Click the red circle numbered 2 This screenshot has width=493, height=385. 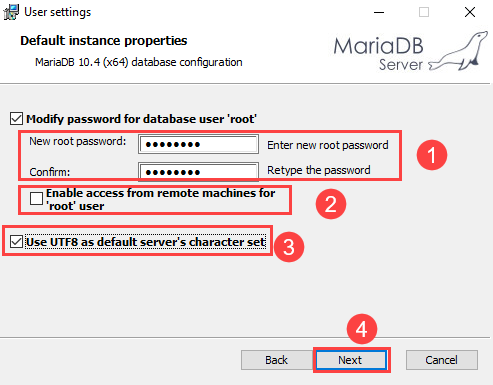click(331, 204)
